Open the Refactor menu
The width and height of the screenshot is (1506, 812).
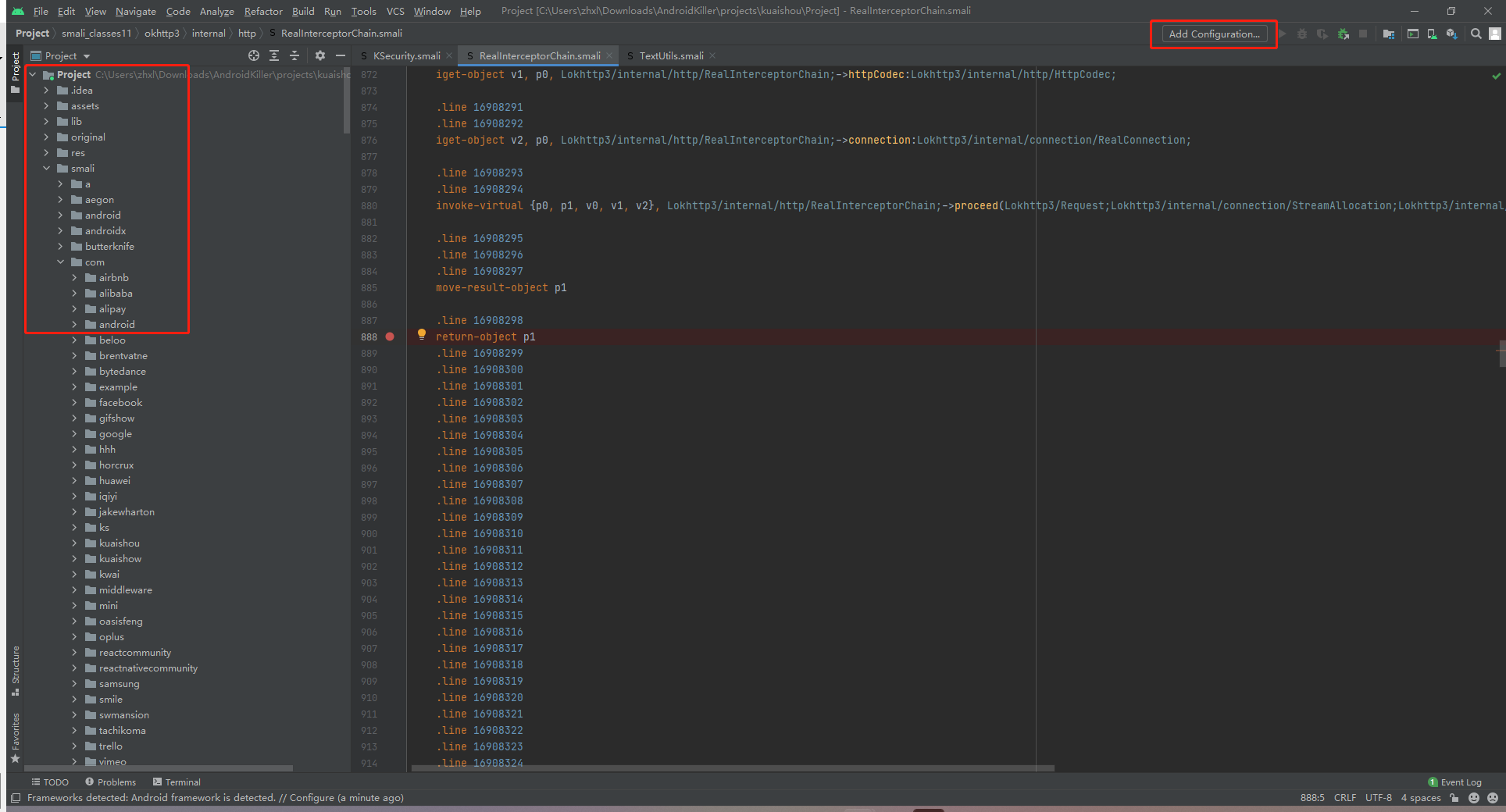coord(263,11)
